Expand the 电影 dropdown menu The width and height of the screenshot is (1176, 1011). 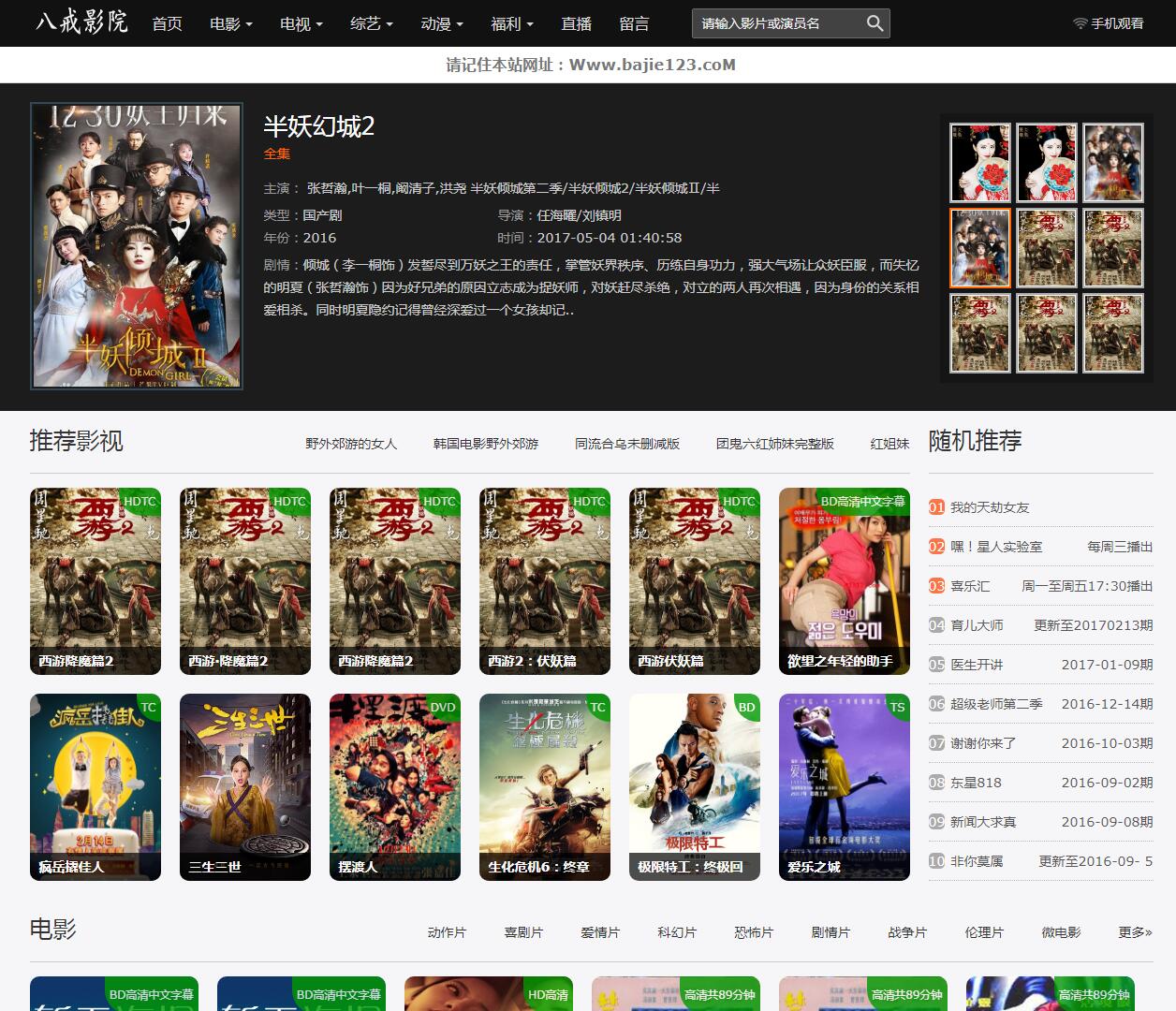click(x=231, y=23)
